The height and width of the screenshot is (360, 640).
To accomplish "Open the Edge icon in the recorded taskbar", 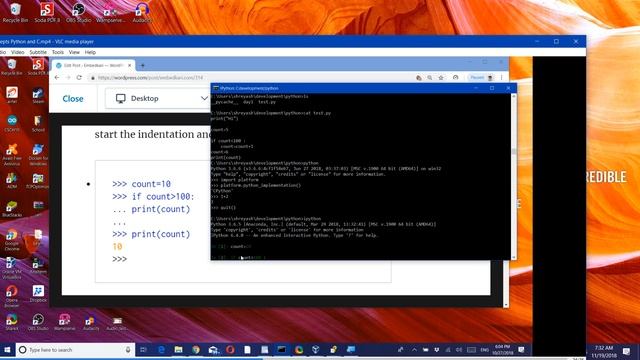I will (162, 350).
